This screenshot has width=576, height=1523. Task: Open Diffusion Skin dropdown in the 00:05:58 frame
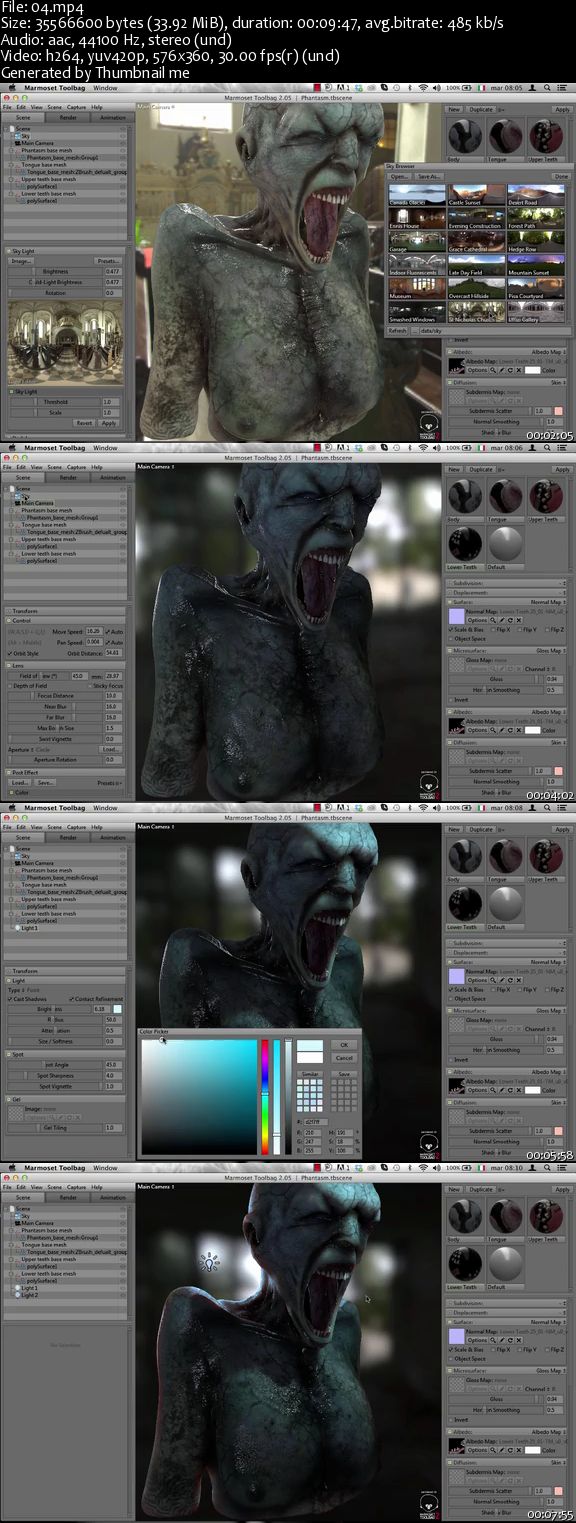(x=559, y=1103)
